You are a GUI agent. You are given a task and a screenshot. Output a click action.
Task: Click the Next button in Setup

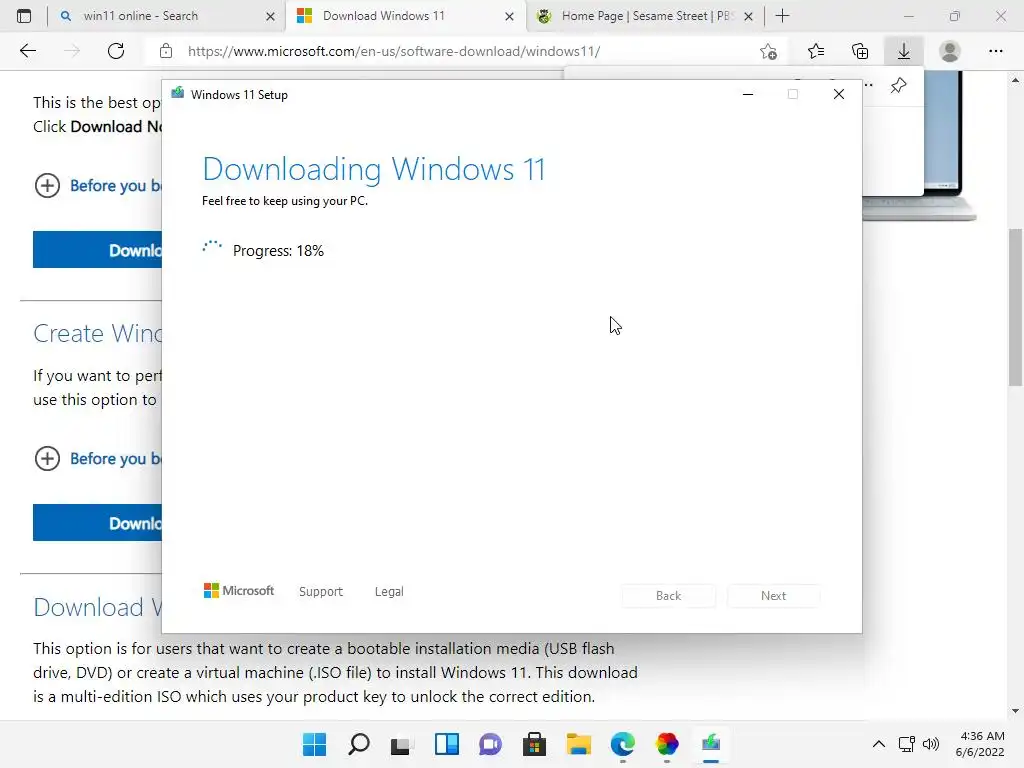[x=773, y=596]
